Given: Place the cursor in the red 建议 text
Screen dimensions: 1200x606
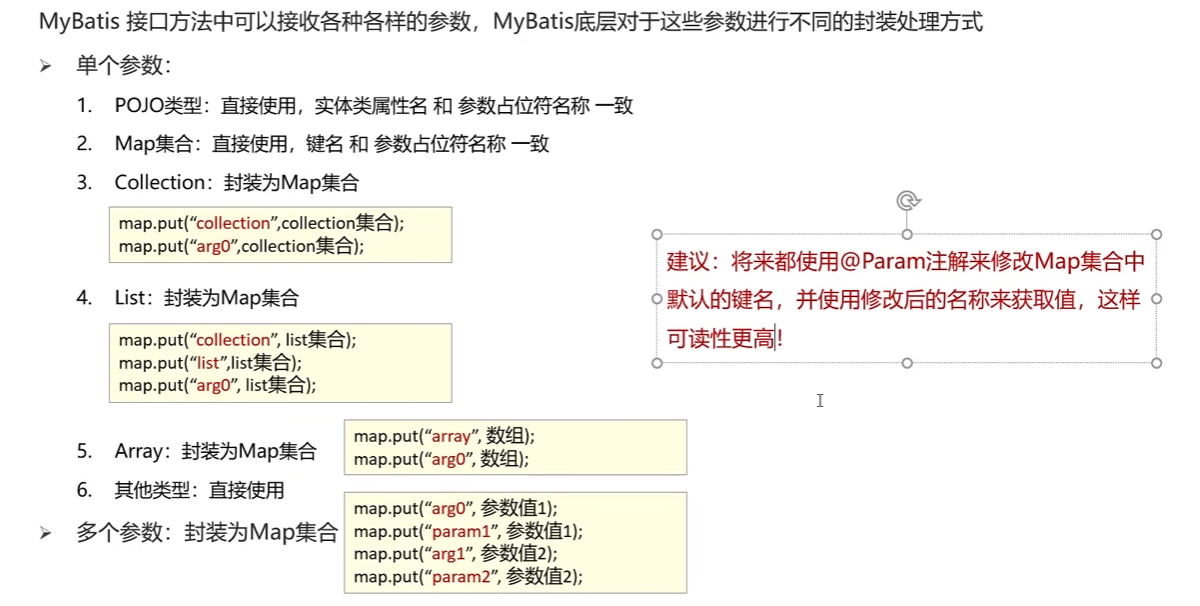Looking at the screenshot, I should 906,299.
